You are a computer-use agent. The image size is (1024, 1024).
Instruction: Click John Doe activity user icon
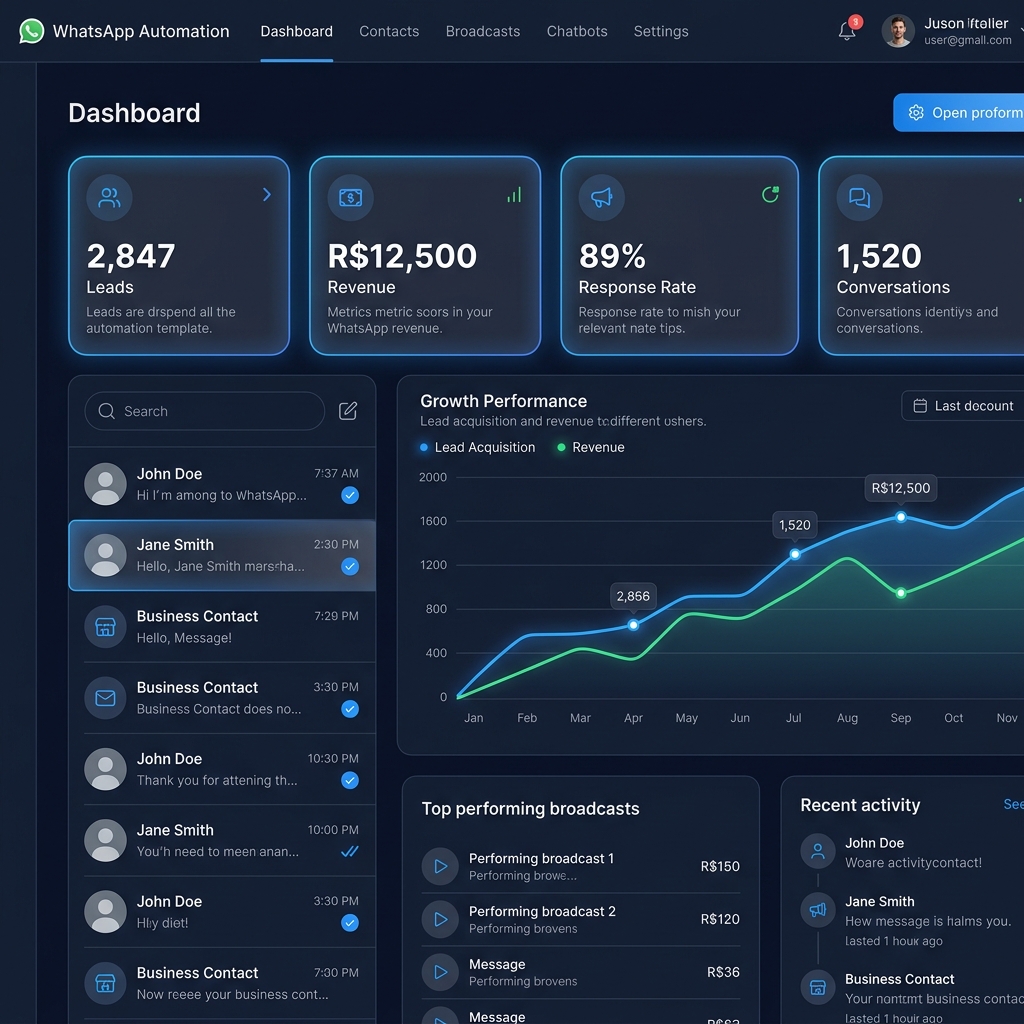pyautogui.click(x=818, y=851)
